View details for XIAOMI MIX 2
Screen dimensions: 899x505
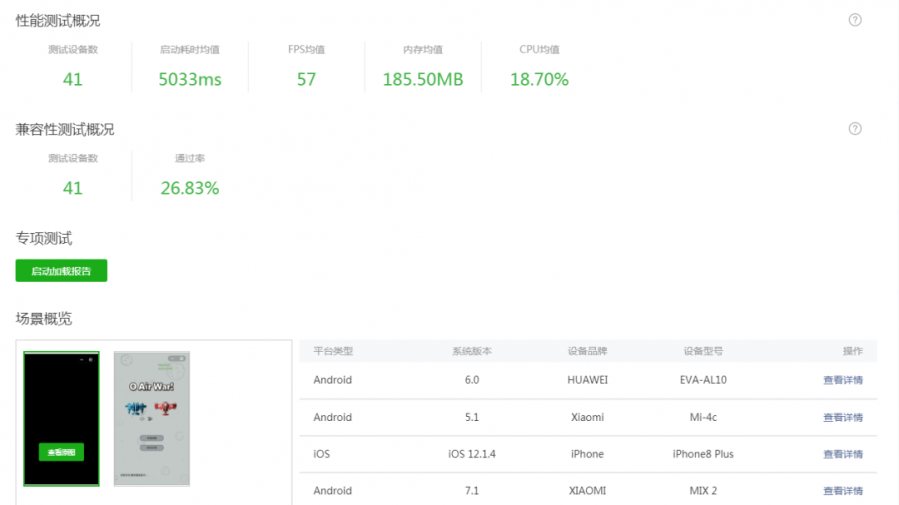(843, 491)
